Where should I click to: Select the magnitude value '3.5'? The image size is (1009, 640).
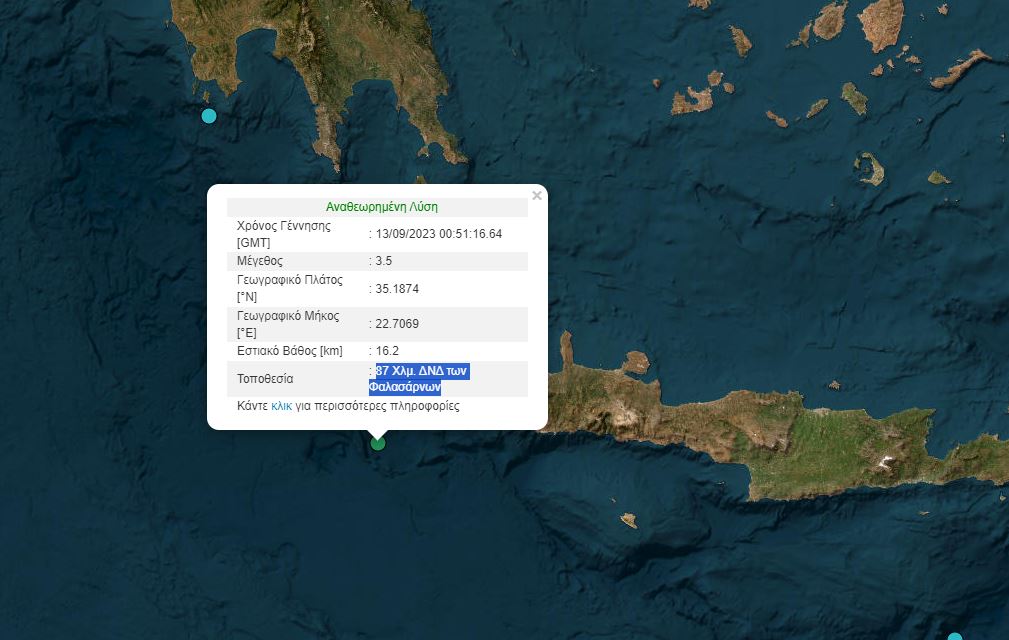pos(384,261)
